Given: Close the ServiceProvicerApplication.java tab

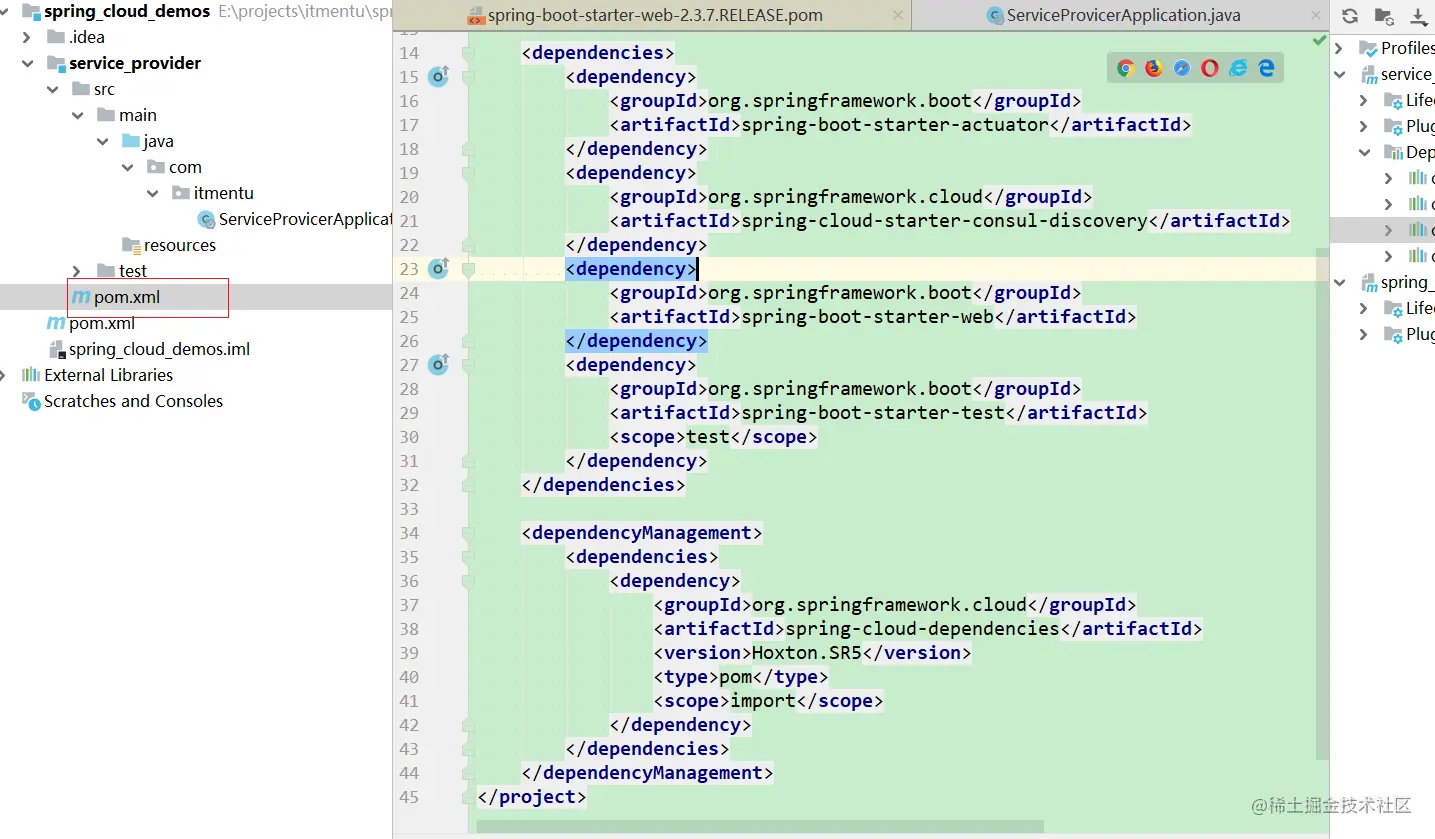Looking at the screenshot, I should click(1315, 15).
